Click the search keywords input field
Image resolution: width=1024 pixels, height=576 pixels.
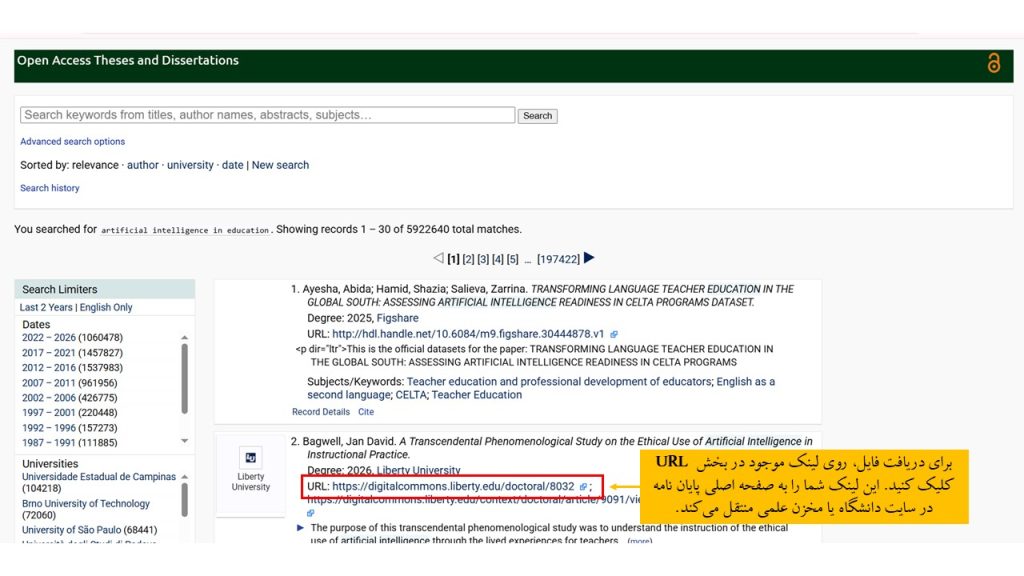(x=268, y=115)
